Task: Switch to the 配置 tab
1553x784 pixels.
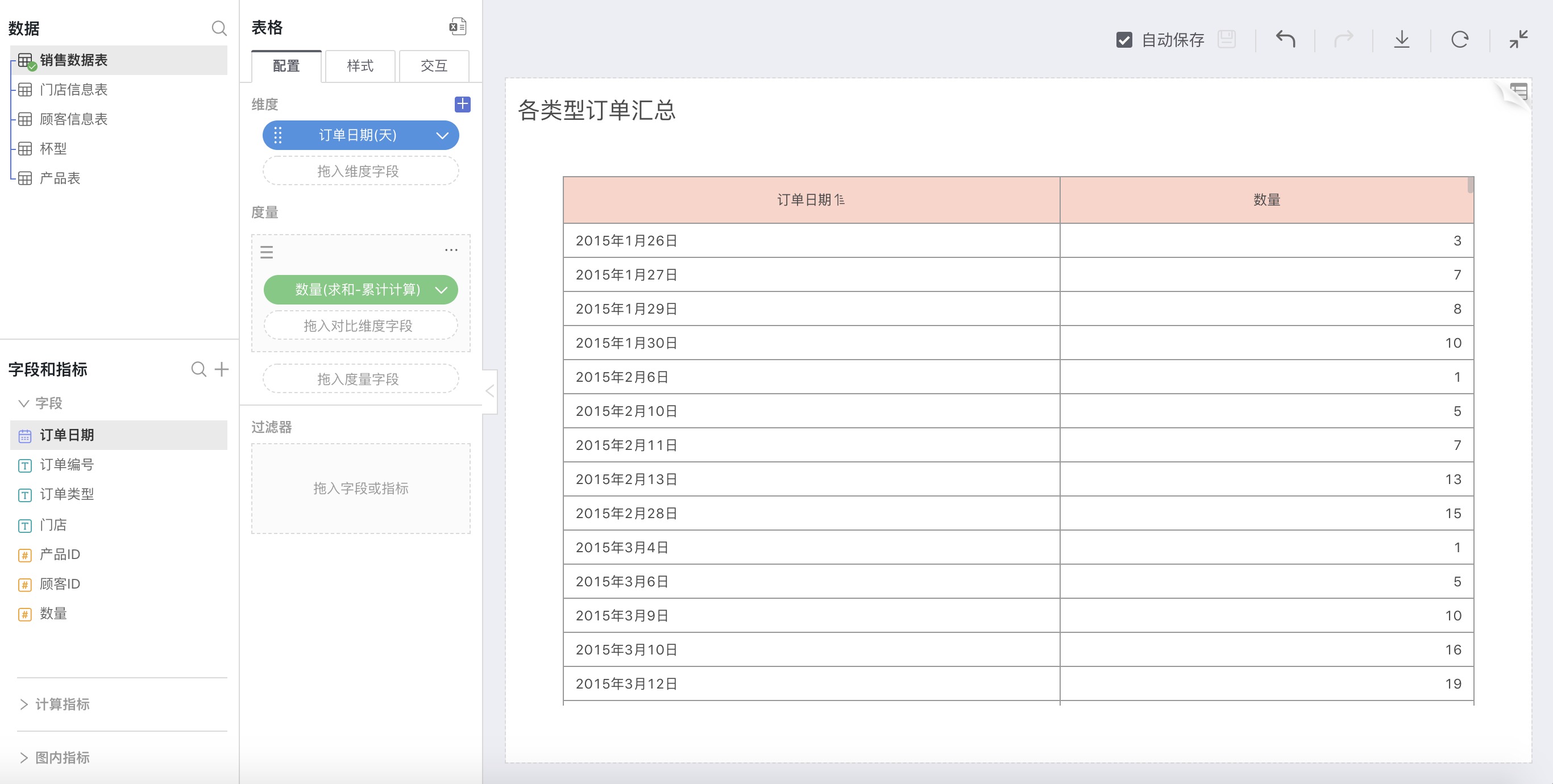Action: point(286,66)
